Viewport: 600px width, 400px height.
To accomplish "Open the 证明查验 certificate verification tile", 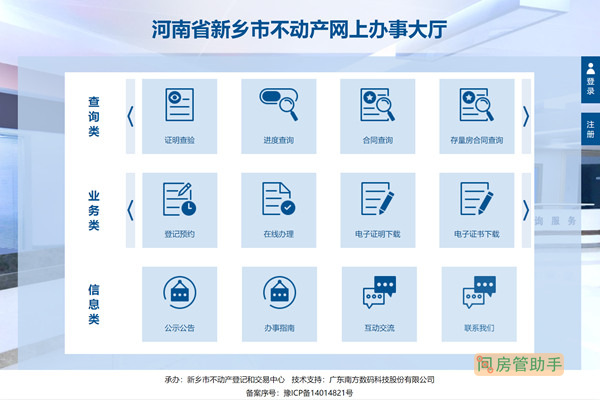I will 179,116.
